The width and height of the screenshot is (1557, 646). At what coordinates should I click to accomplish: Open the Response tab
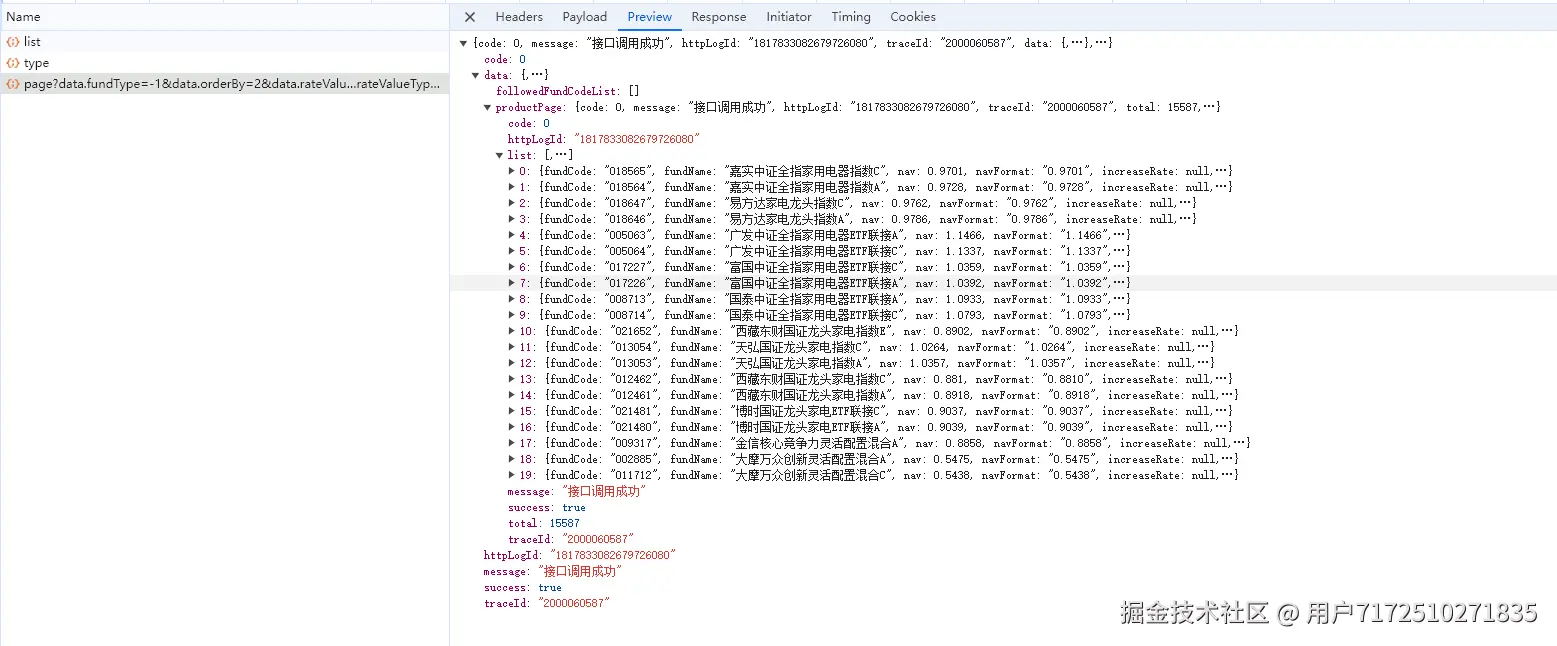pyautogui.click(x=719, y=17)
